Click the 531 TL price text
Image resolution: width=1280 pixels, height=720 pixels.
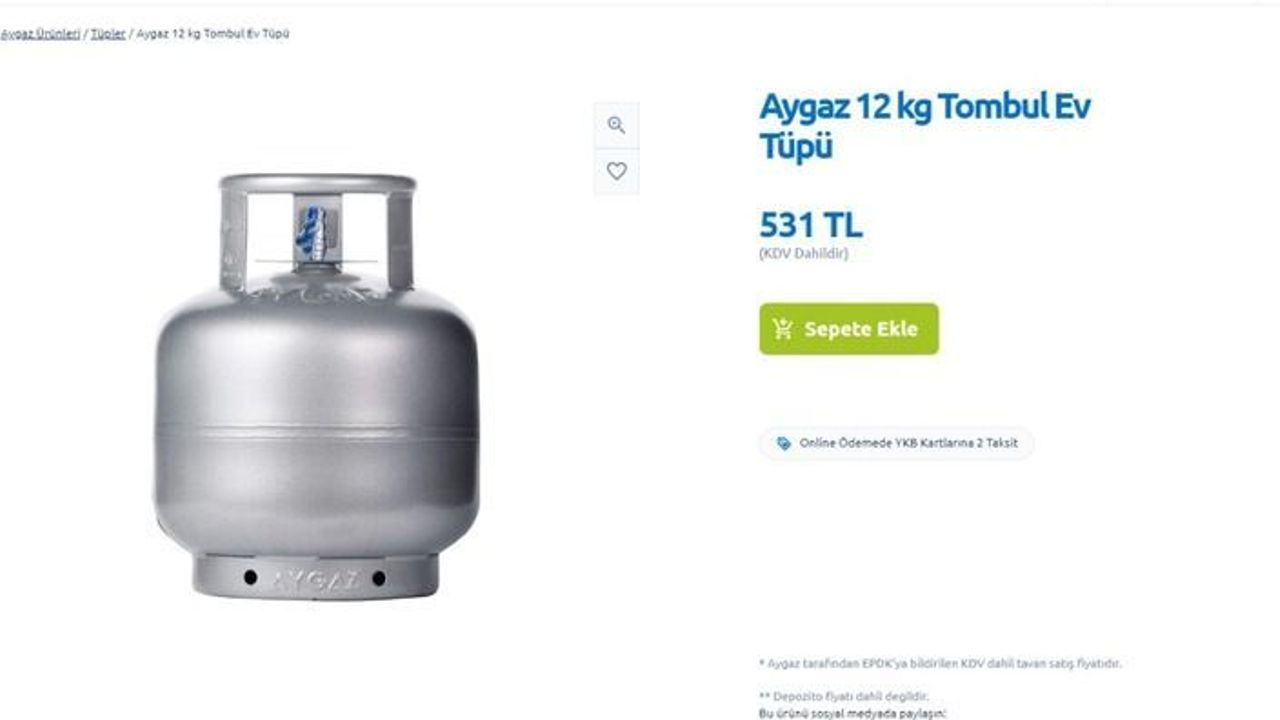pos(811,225)
